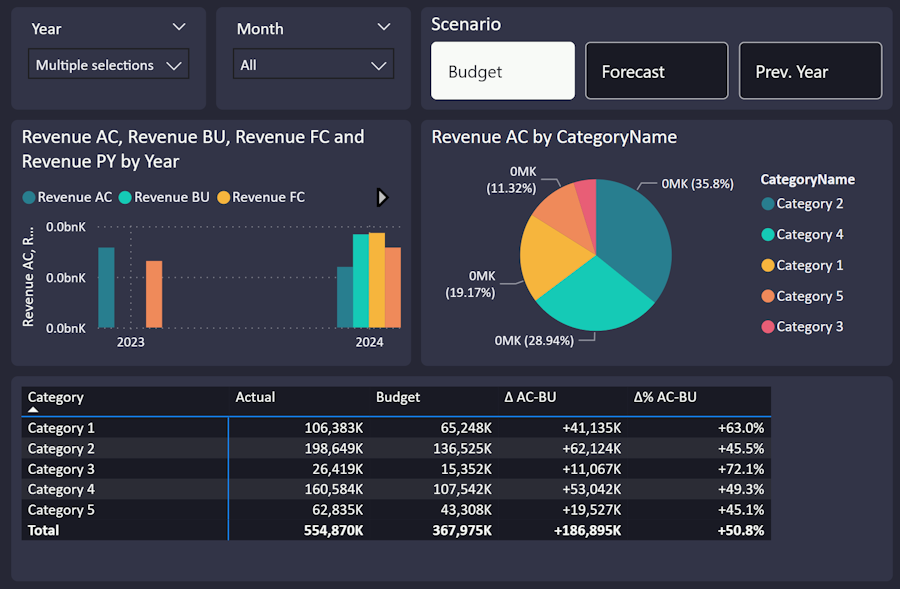Collapse the Month slicer header chevron
The height and width of the screenshot is (589, 900).
coord(384,28)
